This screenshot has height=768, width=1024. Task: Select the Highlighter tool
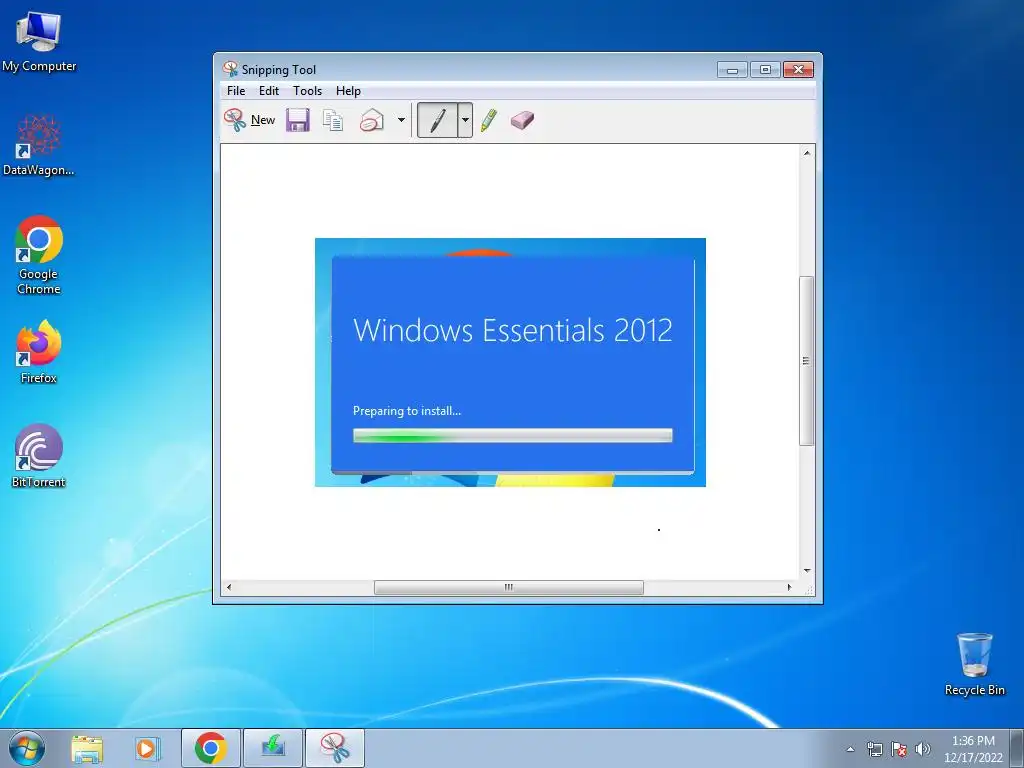pyautogui.click(x=488, y=120)
